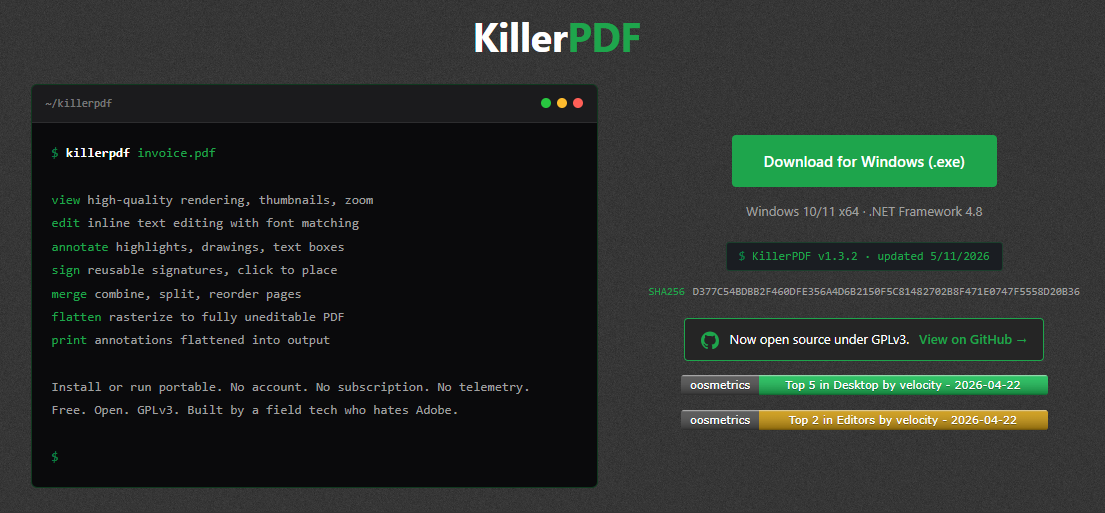Click 'Built by a field tech' line
This screenshot has height=513, width=1105.
point(255,410)
